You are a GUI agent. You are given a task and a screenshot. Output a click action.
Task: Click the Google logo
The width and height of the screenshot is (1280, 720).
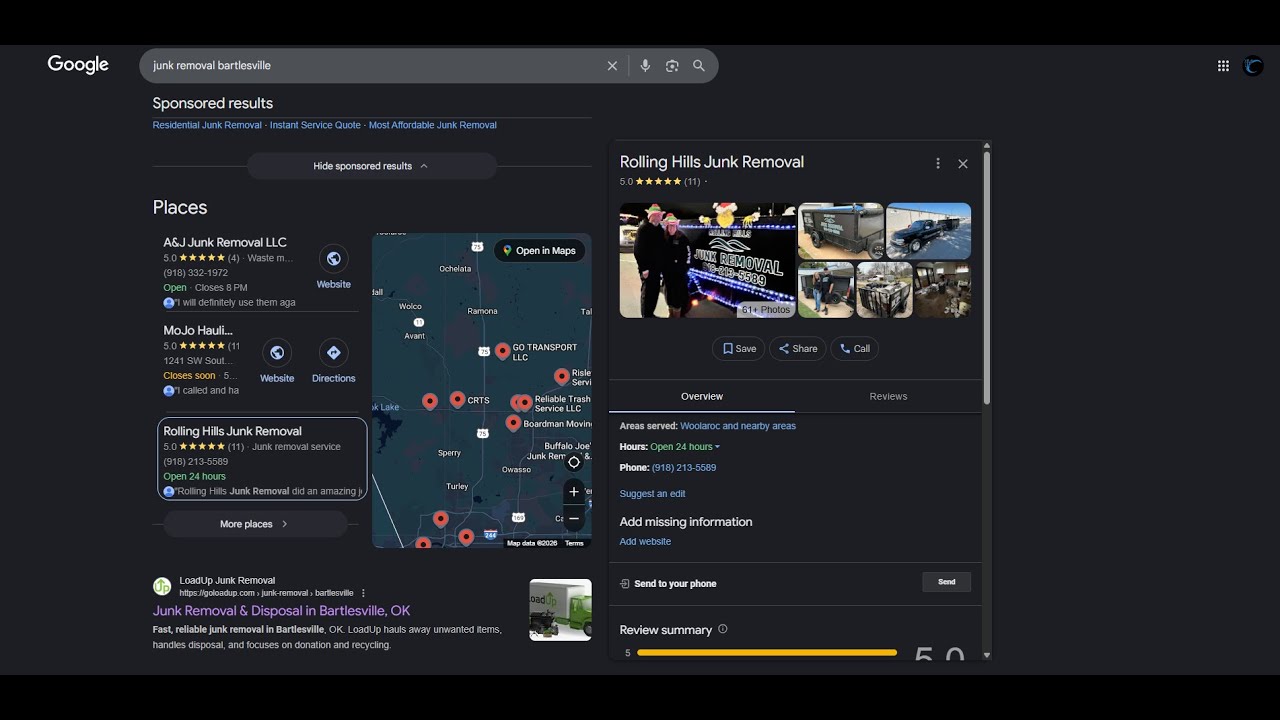coord(78,65)
